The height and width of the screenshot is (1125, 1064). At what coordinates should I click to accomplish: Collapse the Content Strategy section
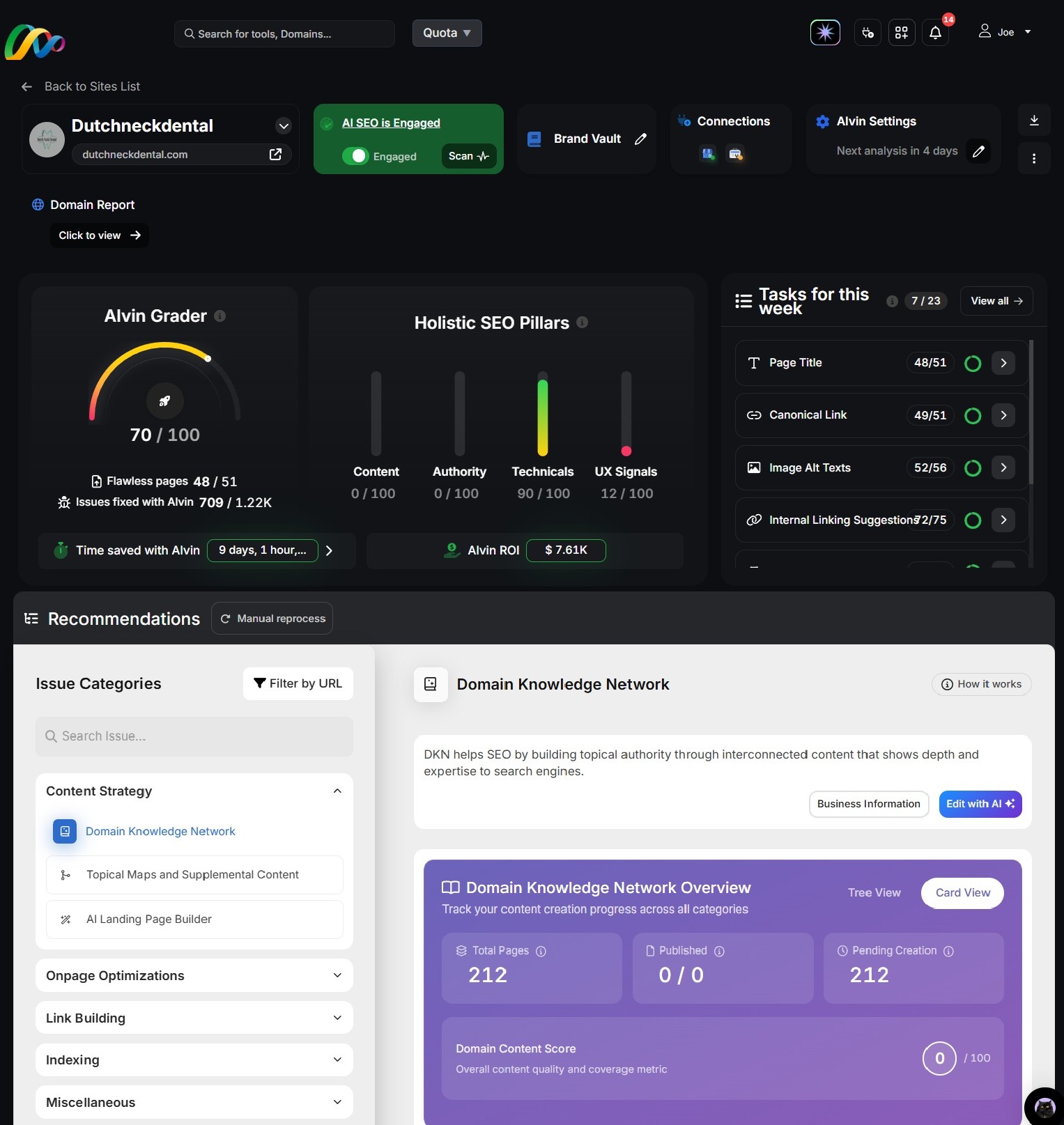[337, 791]
